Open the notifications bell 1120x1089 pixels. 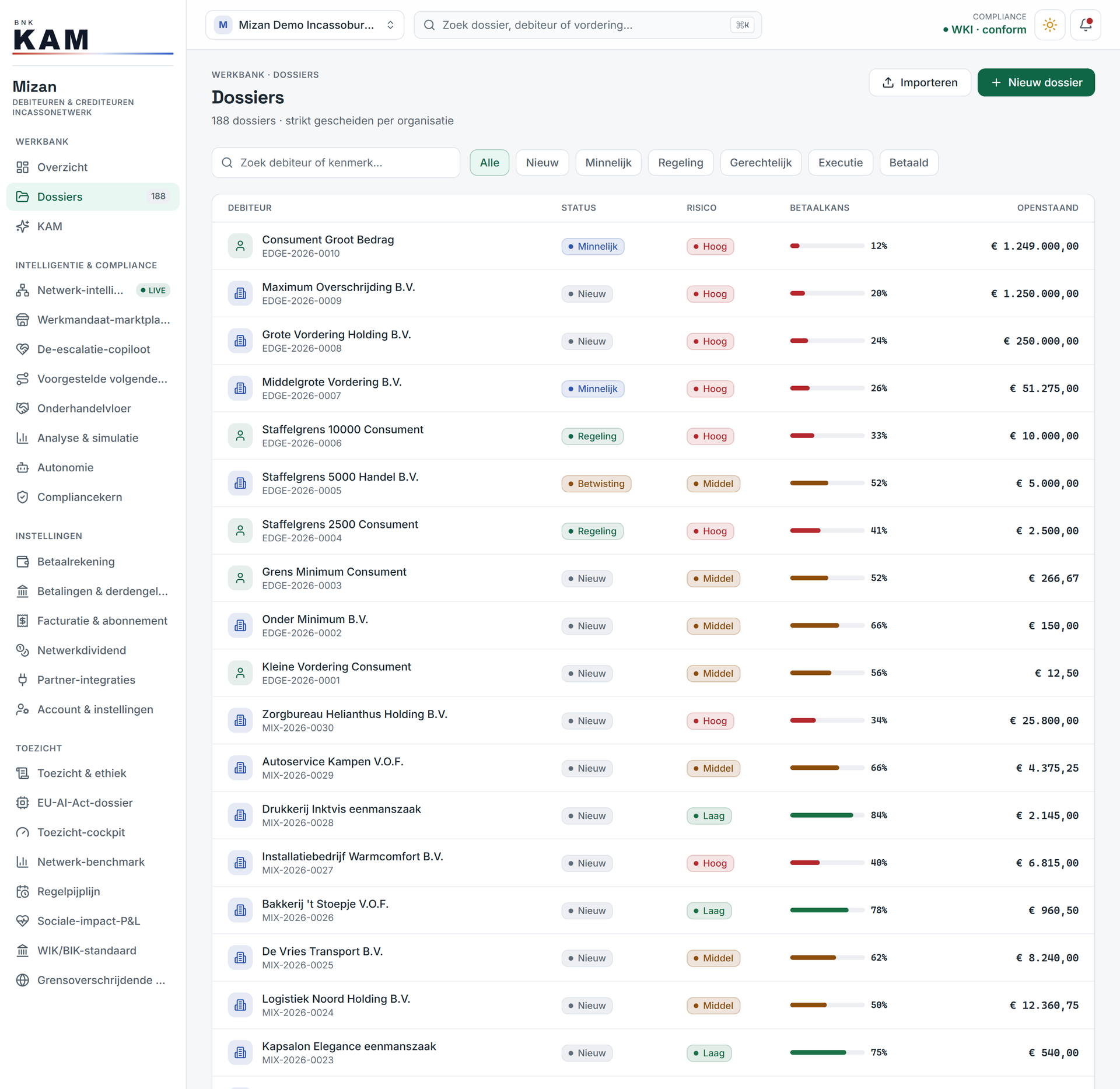[x=1085, y=25]
